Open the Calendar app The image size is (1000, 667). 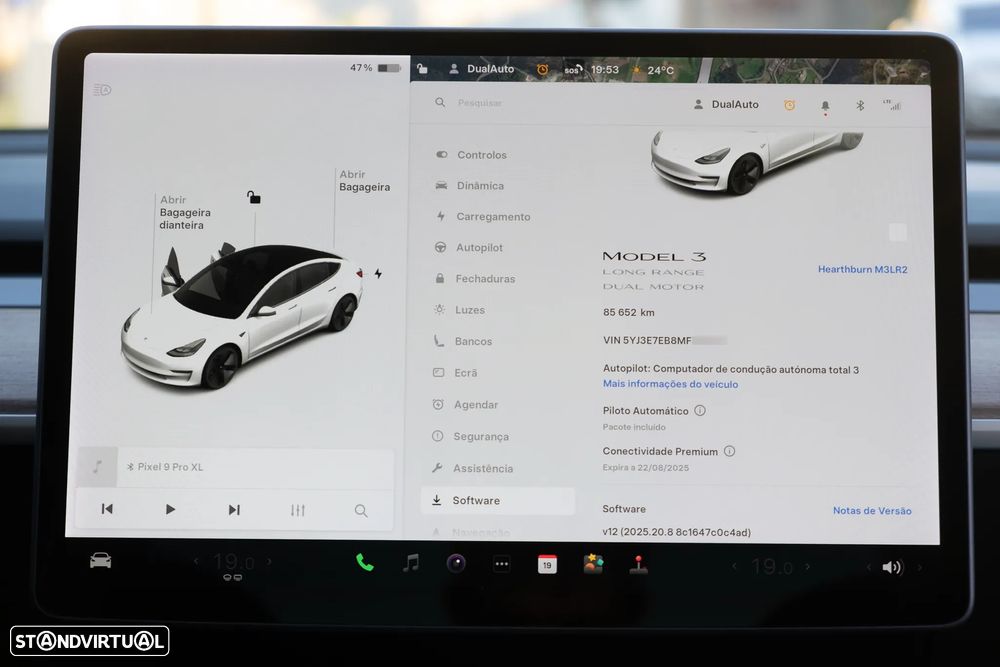pos(547,564)
